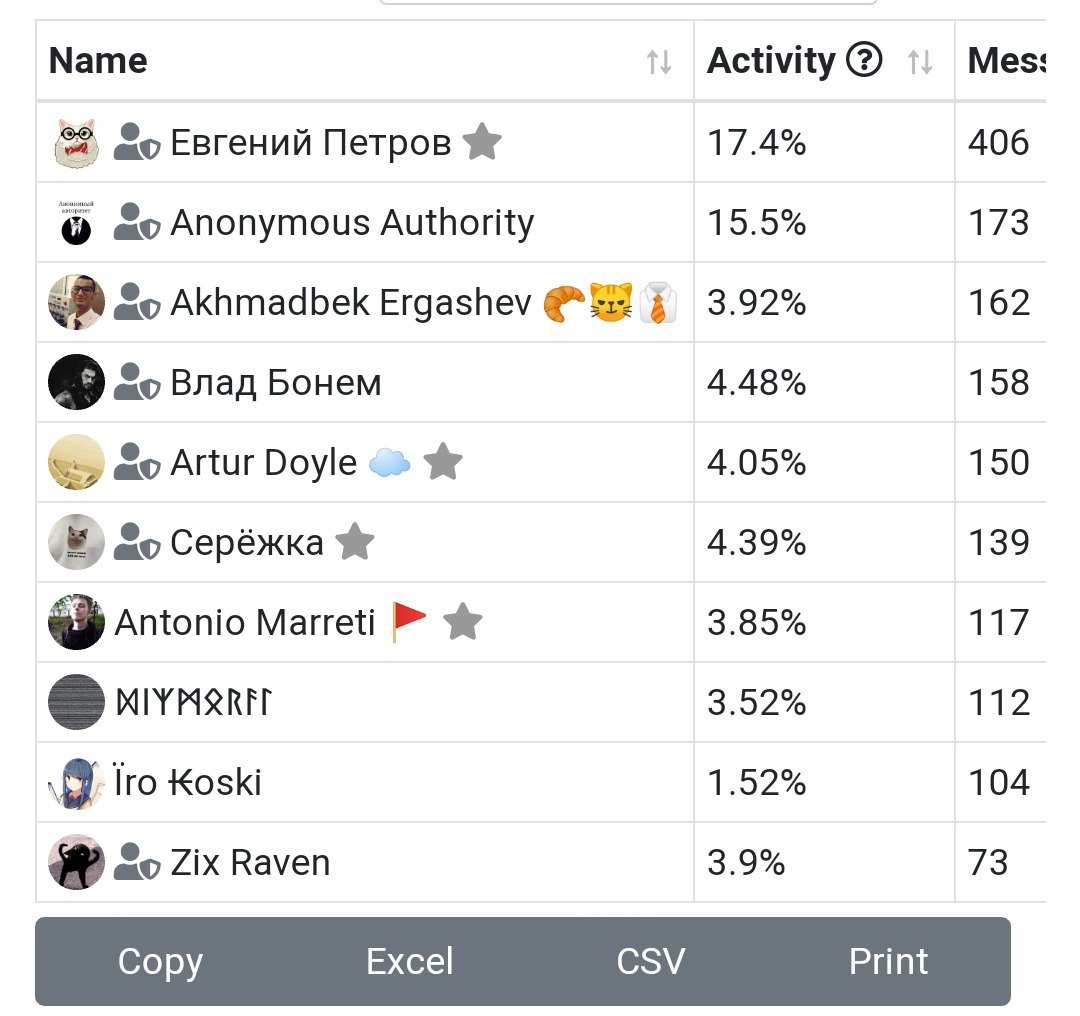Click the Евгений Петров cat avatar

(76, 142)
